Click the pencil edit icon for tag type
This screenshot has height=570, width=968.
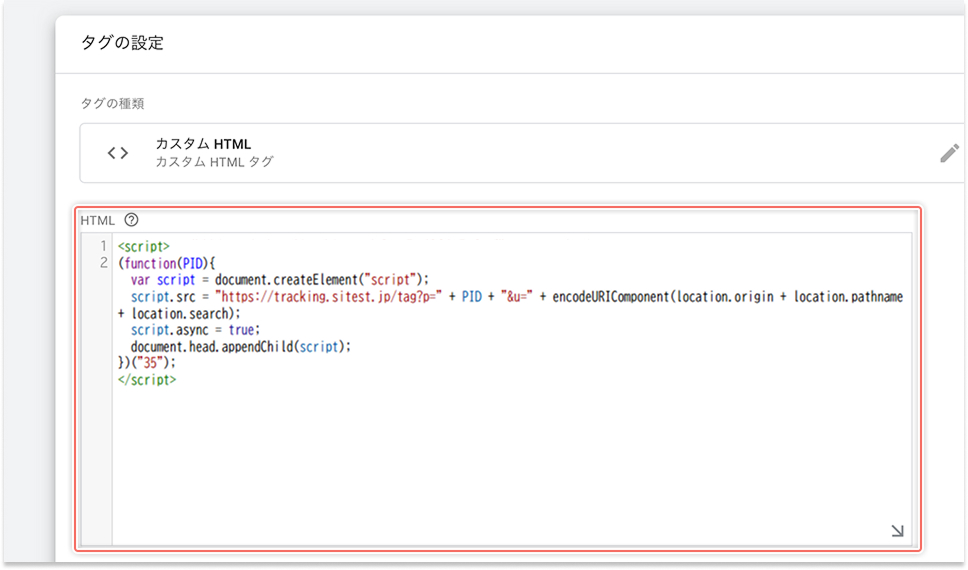(x=949, y=153)
